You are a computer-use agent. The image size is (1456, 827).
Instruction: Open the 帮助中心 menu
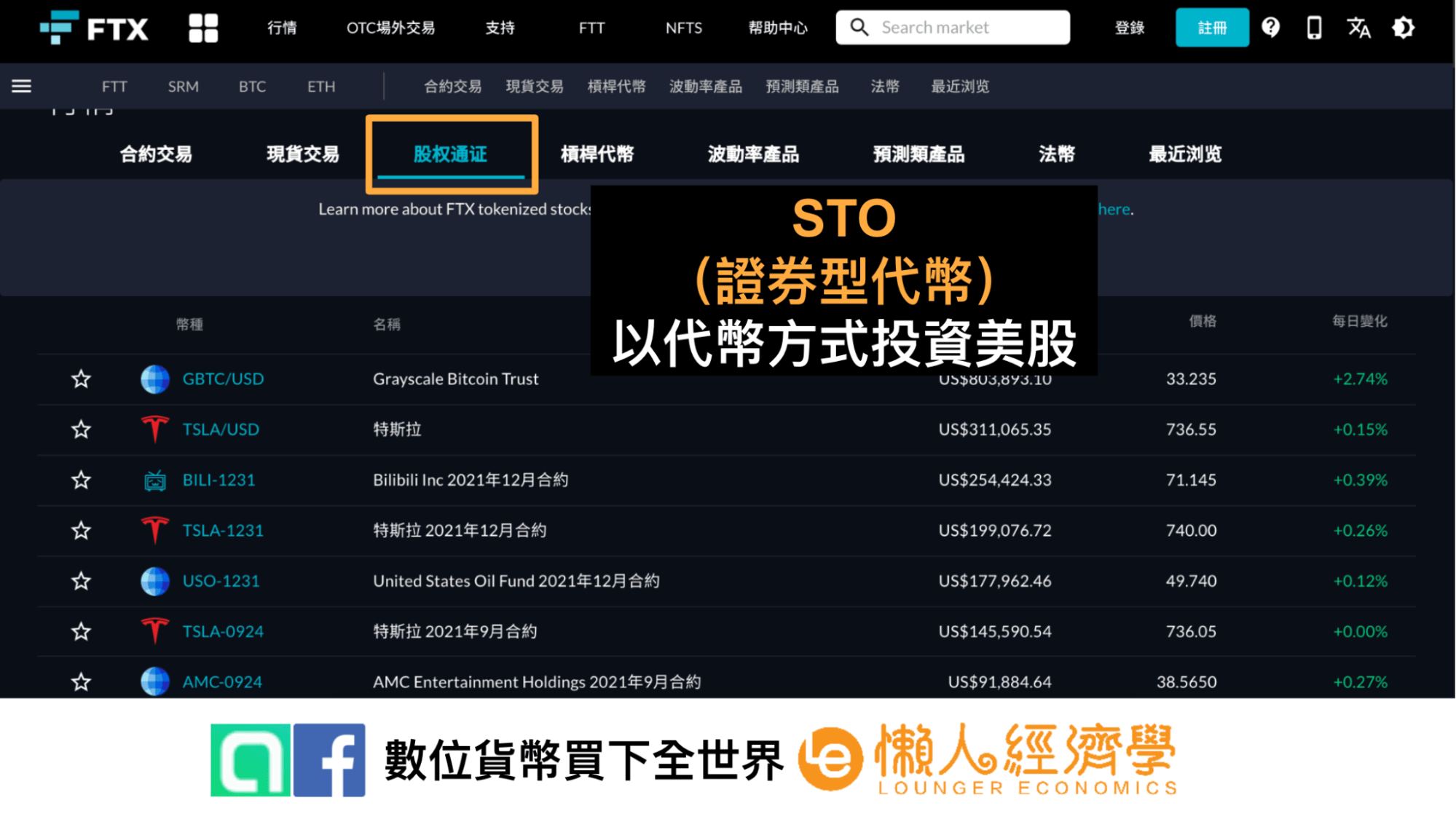[x=779, y=28]
